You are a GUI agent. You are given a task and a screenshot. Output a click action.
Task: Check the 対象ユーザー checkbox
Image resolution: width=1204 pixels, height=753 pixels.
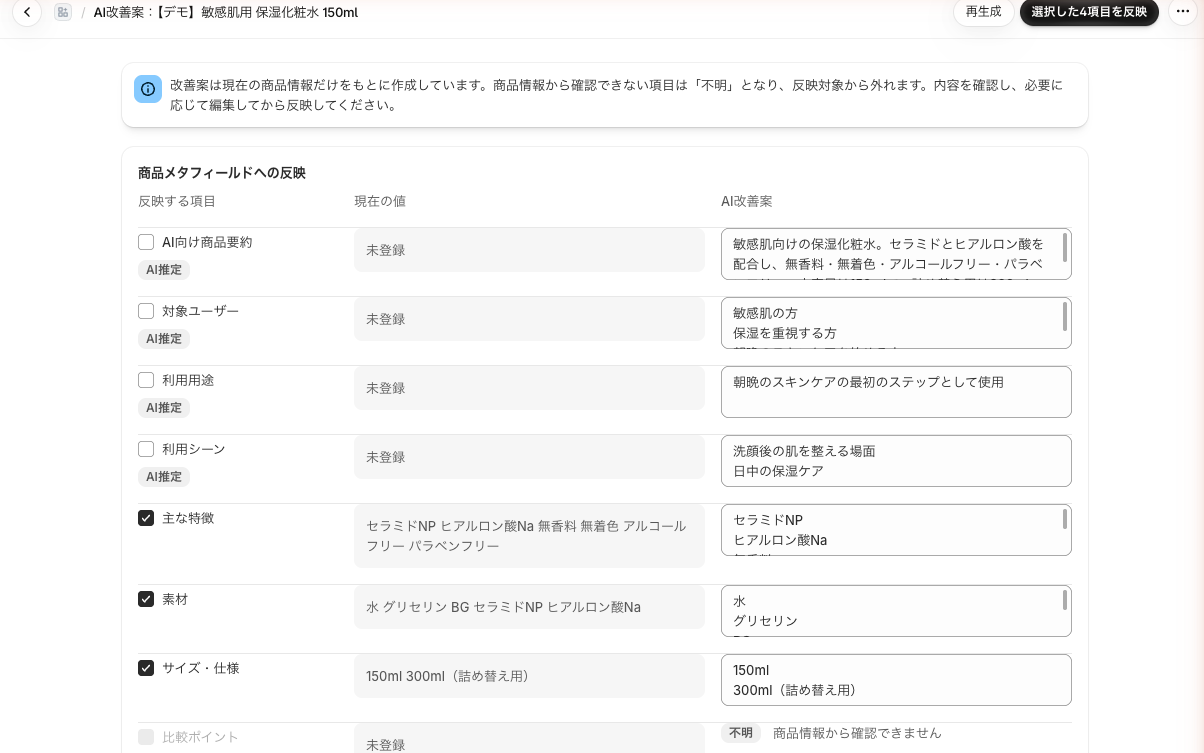coord(146,311)
